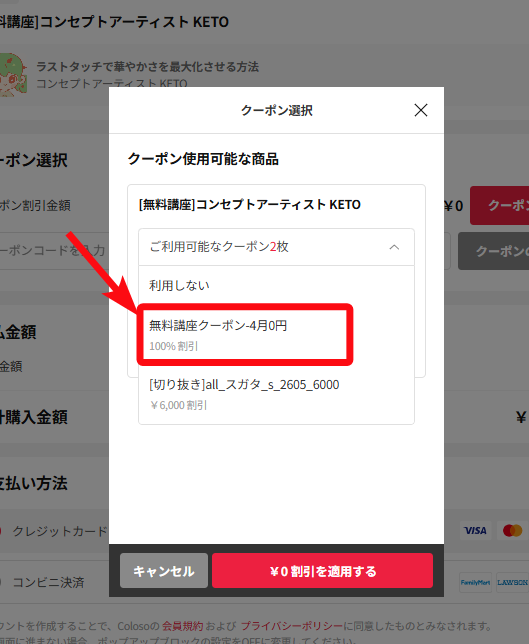Click the Mastercard logo icon
529x644 pixels.
[x=512, y=531]
